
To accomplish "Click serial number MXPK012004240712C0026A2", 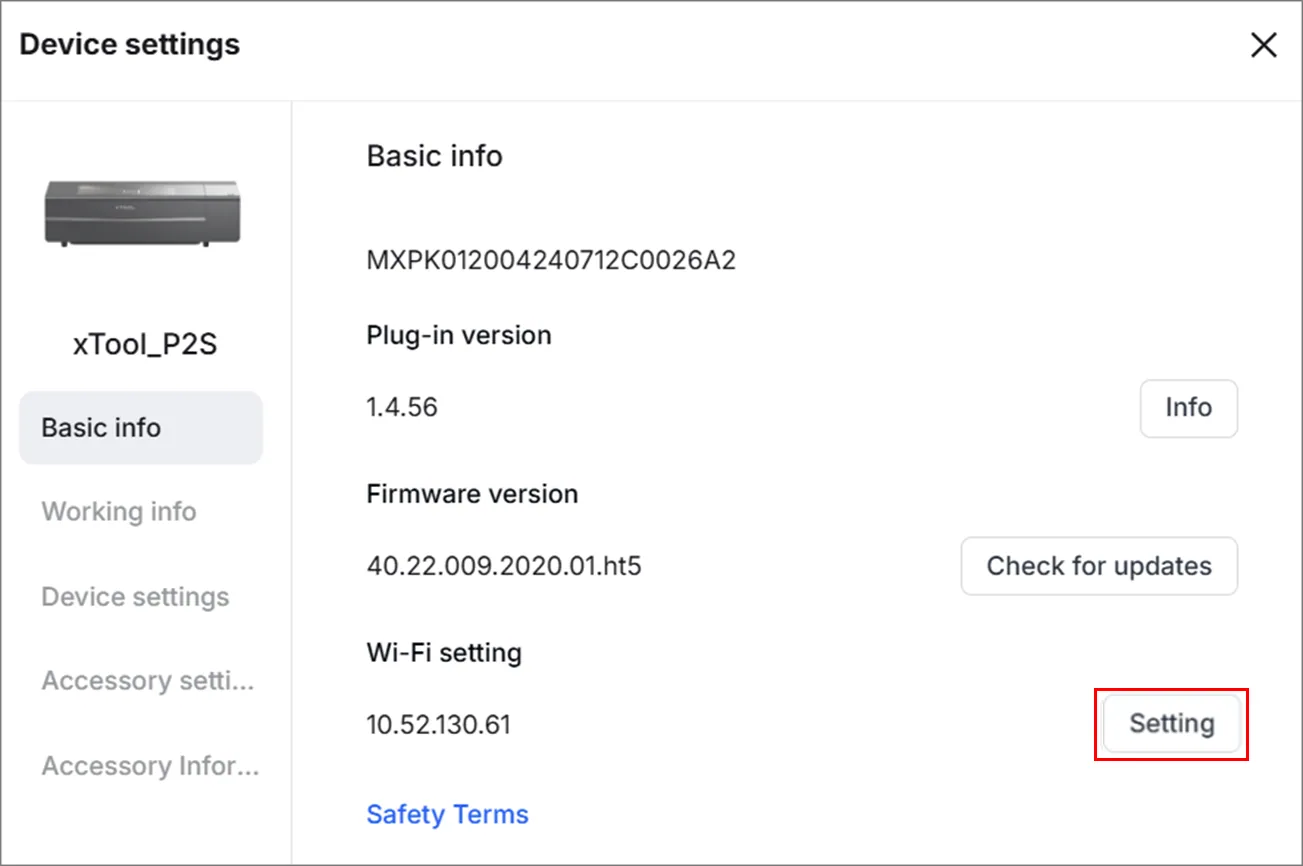I will point(551,262).
